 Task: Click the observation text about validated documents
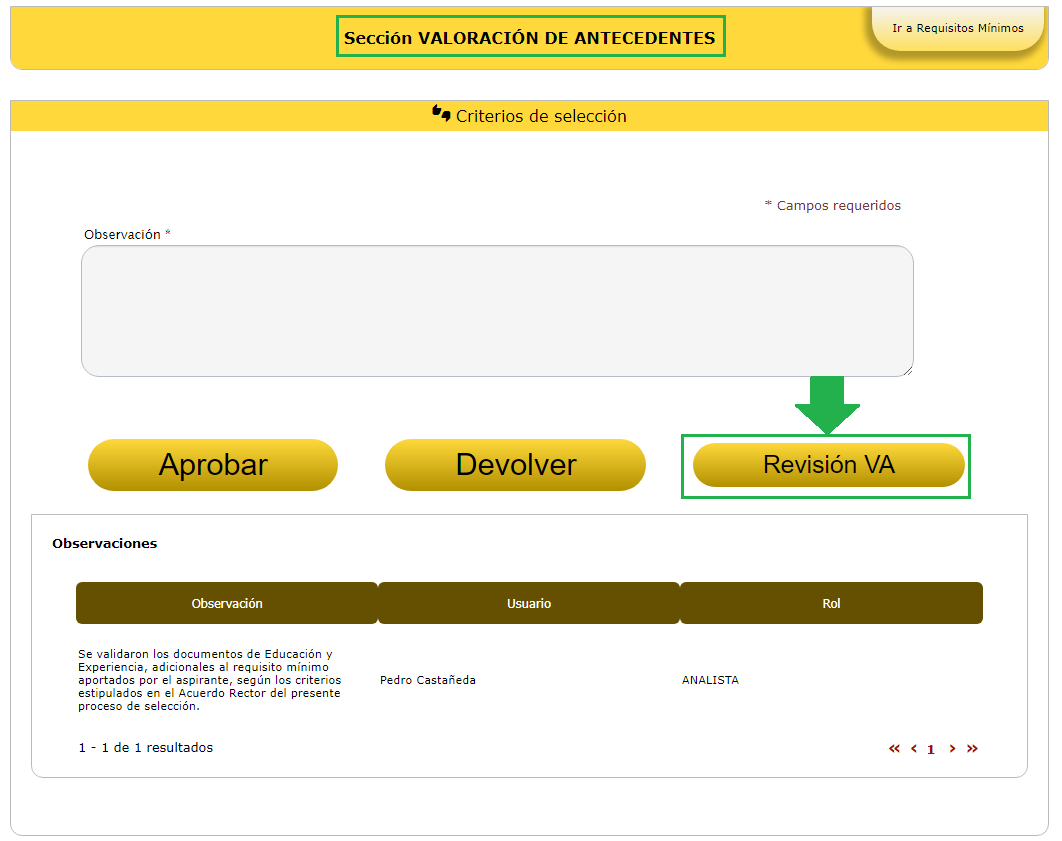(x=210, y=680)
